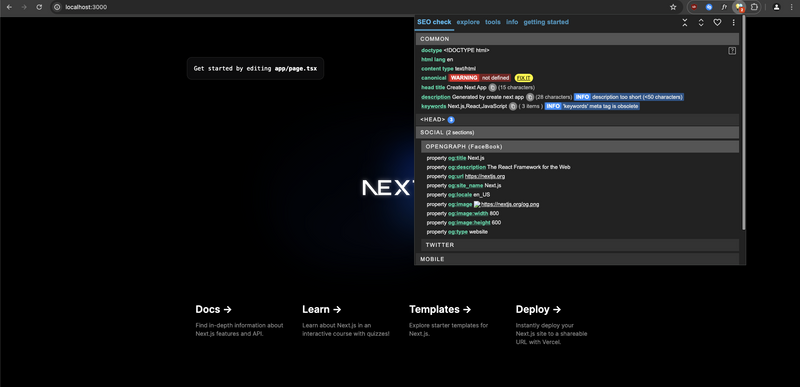Click the og:locale en_US row
The width and height of the screenshot is (800, 387).
click(x=458, y=195)
